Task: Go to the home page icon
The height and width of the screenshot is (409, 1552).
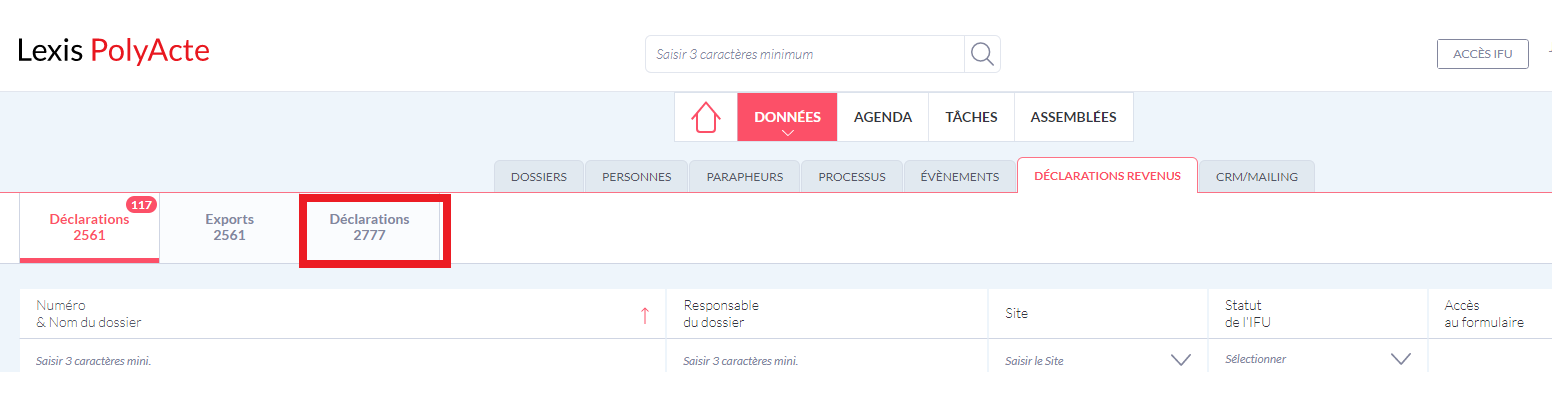Action: [x=706, y=117]
